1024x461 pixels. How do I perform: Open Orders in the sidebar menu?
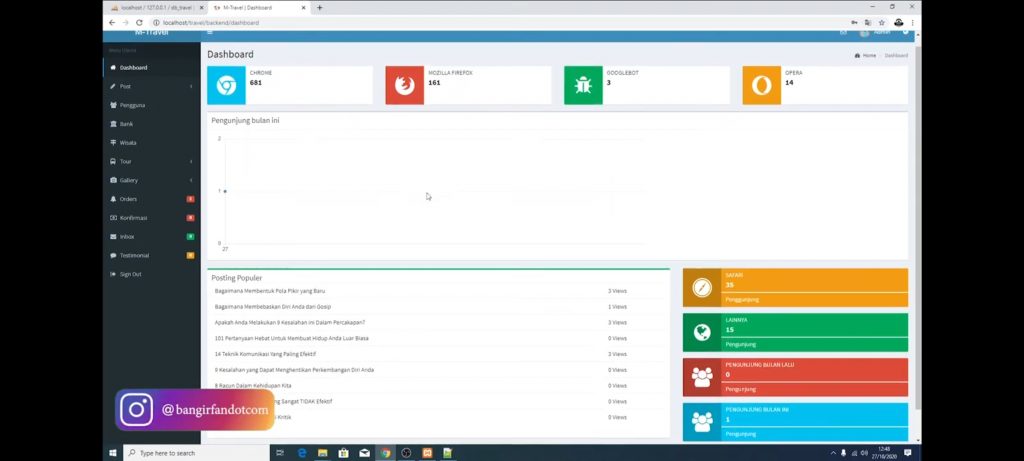[128, 199]
